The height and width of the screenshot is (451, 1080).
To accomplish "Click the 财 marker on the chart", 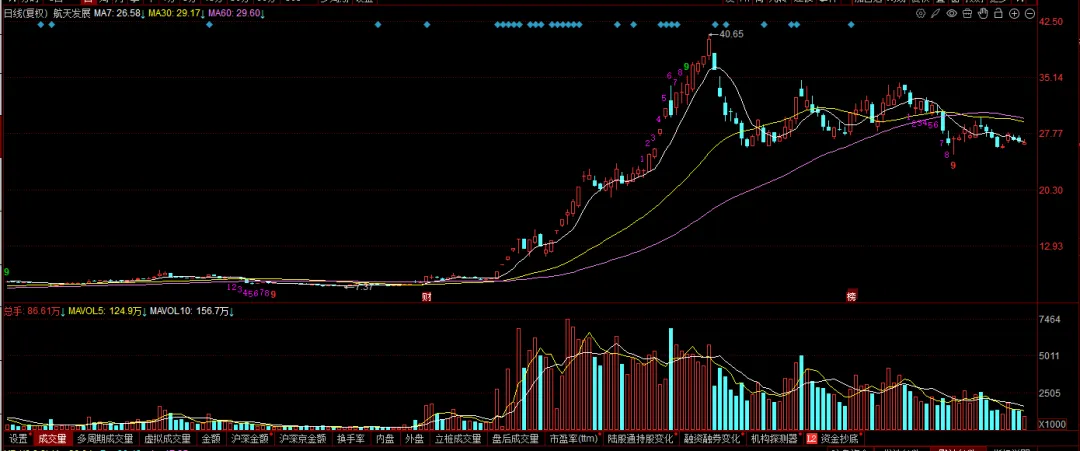I will (x=427, y=297).
